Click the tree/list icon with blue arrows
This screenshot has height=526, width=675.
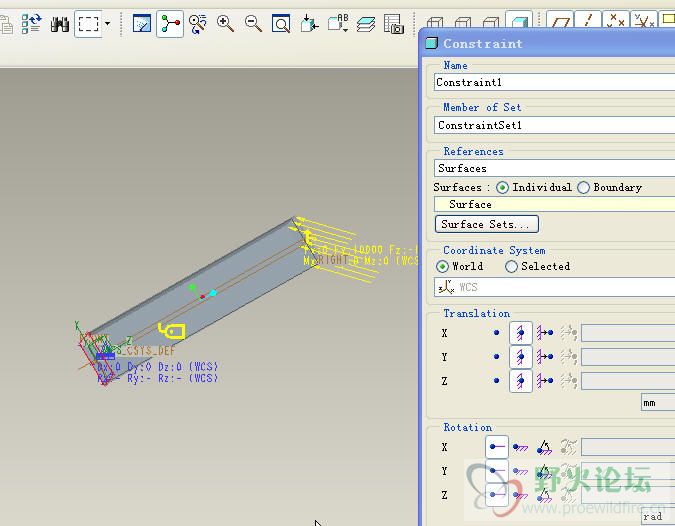(x=31, y=24)
